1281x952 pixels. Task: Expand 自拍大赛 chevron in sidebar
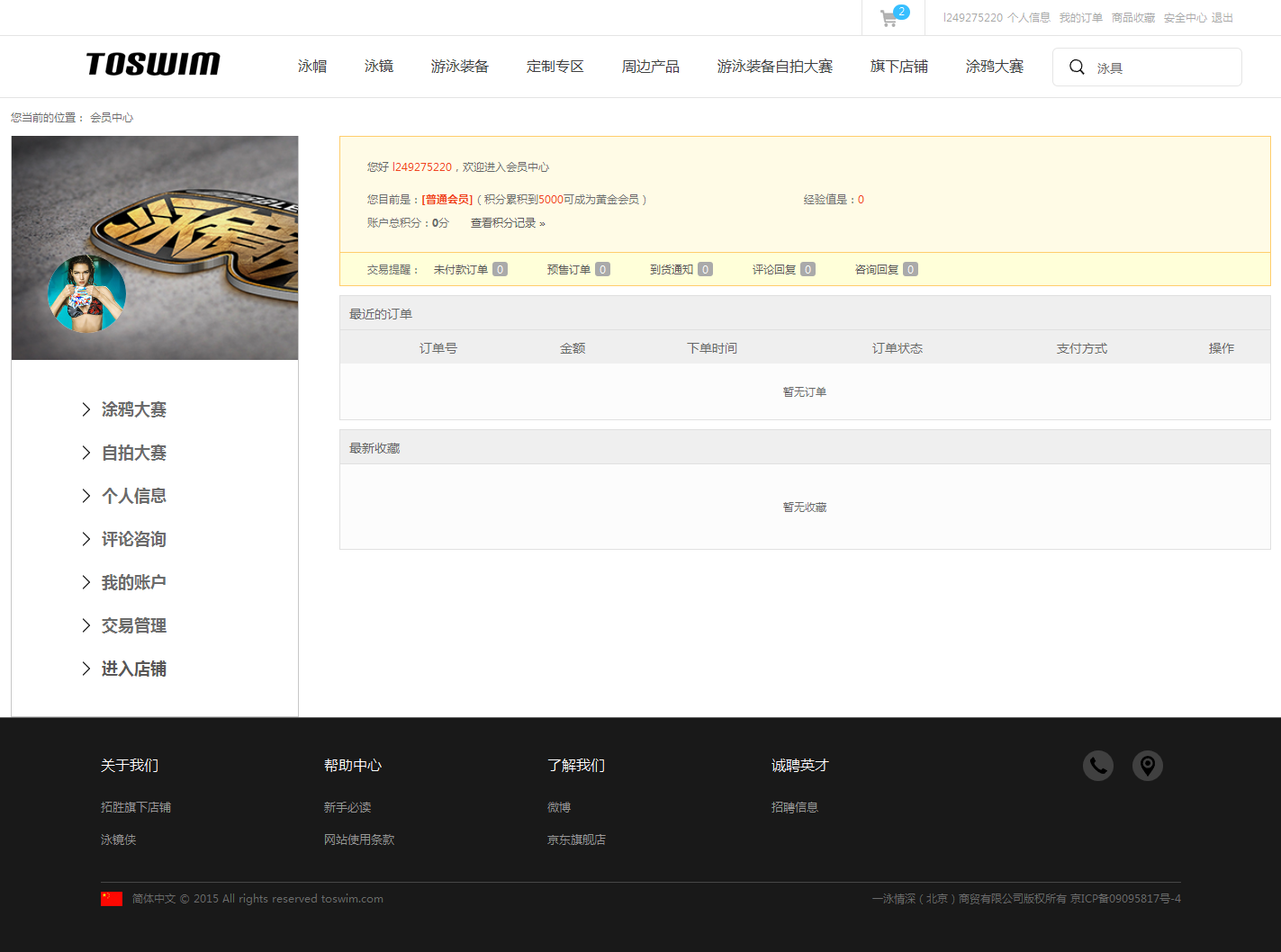[x=86, y=453]
